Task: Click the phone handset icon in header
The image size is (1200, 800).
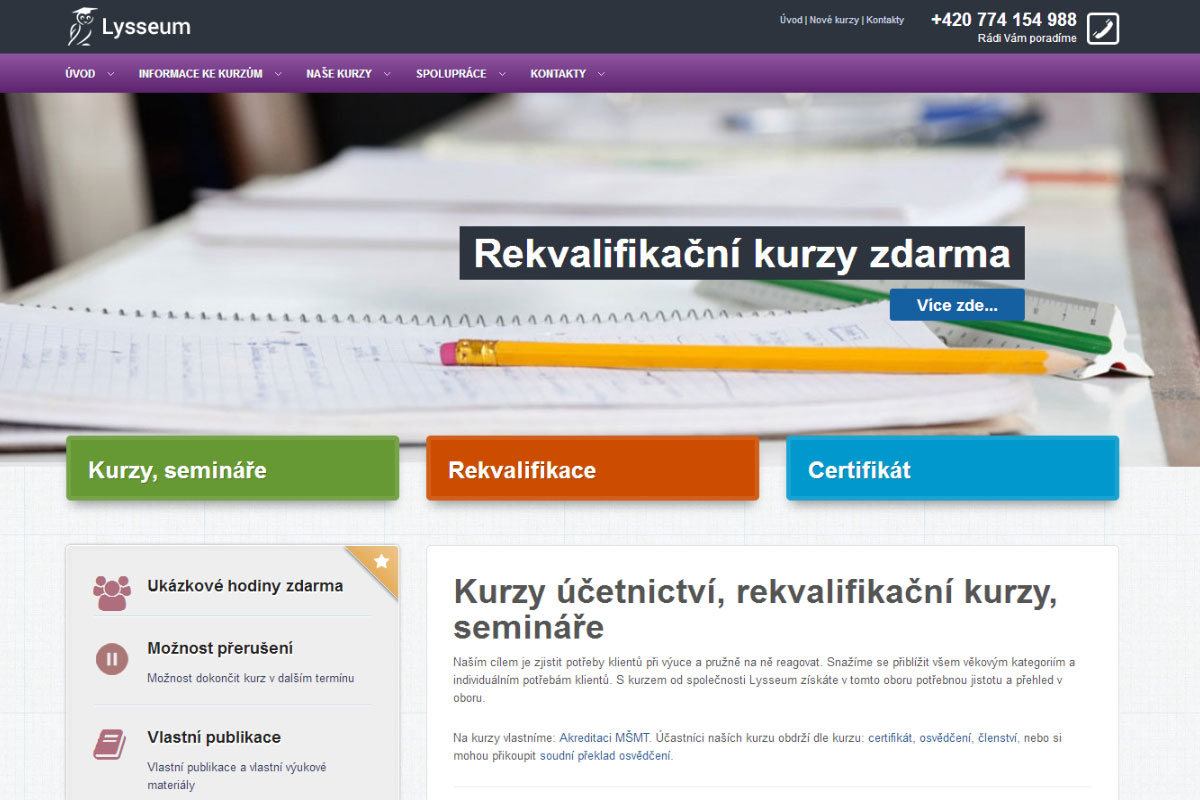Action: [1103, 28]
